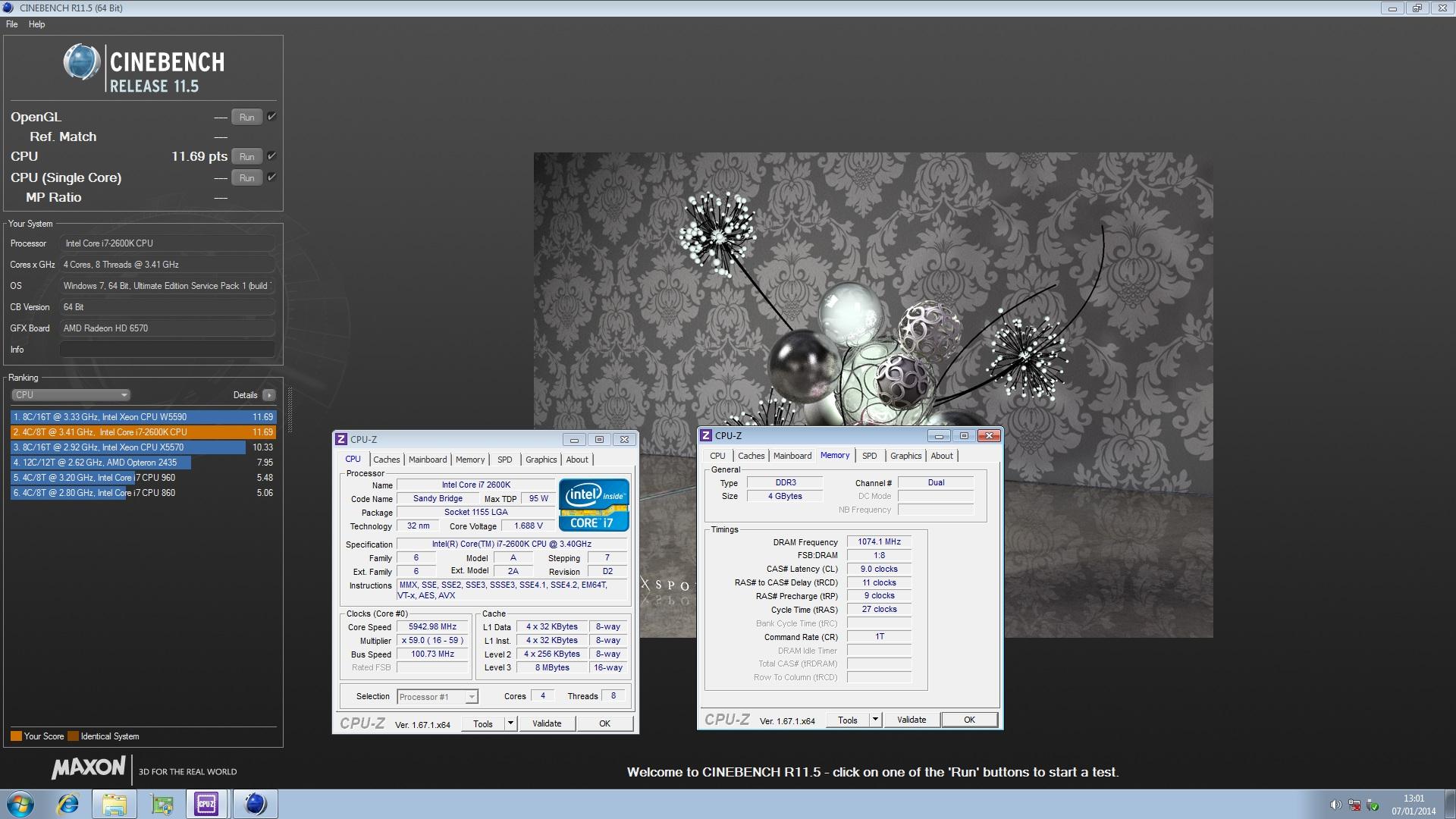The width and height of the screenshot is (1456, 819).
Task: Click the DRAM Frequency 1074.1 MHz value
Action: point(879,542)
